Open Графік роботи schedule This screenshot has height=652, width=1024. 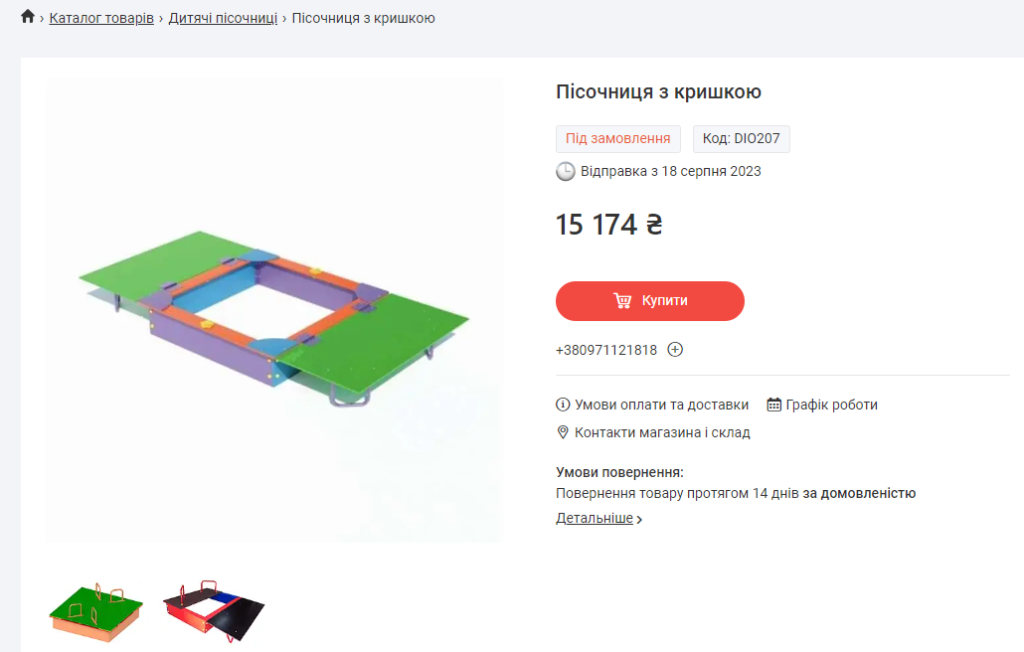point(831,405)
